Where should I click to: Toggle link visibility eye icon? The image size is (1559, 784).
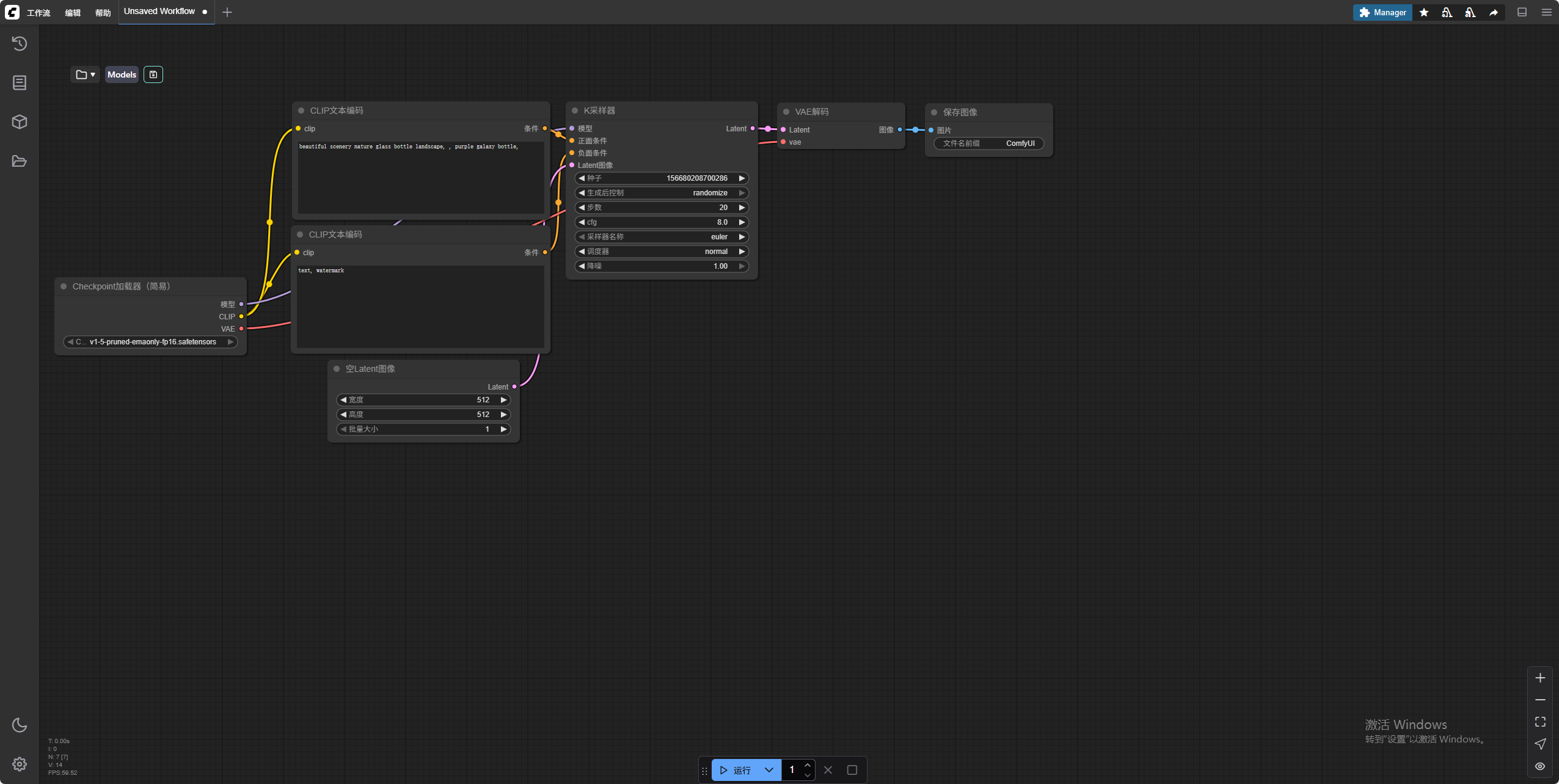point(1540,766)
